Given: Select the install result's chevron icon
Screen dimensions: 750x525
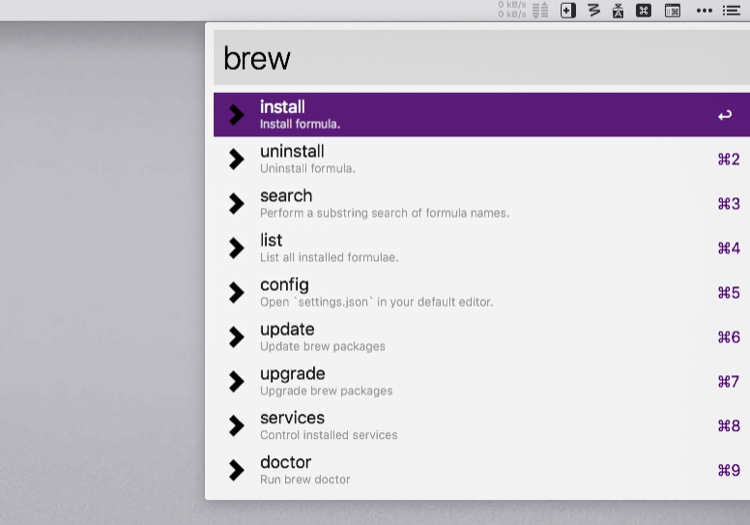Looking at the screenshot, I should click(236, 115).
